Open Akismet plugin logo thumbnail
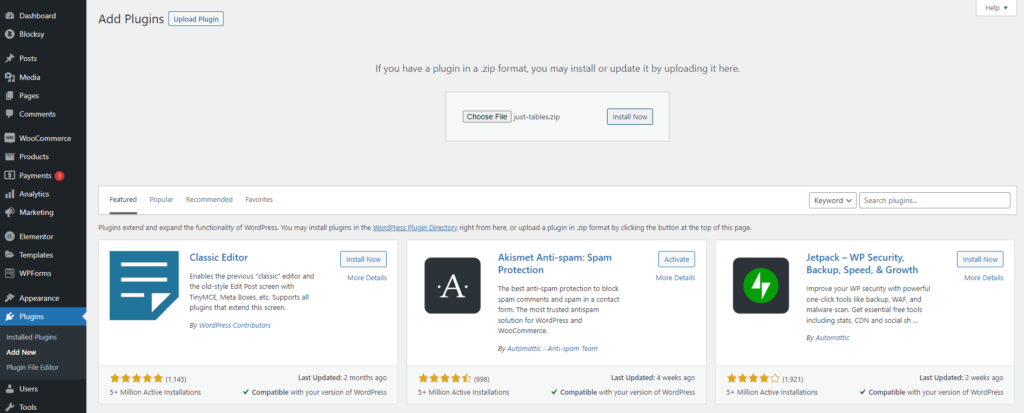Image resolution: width=1024 pixels, height=413 pixels. (x=453, y=286)
